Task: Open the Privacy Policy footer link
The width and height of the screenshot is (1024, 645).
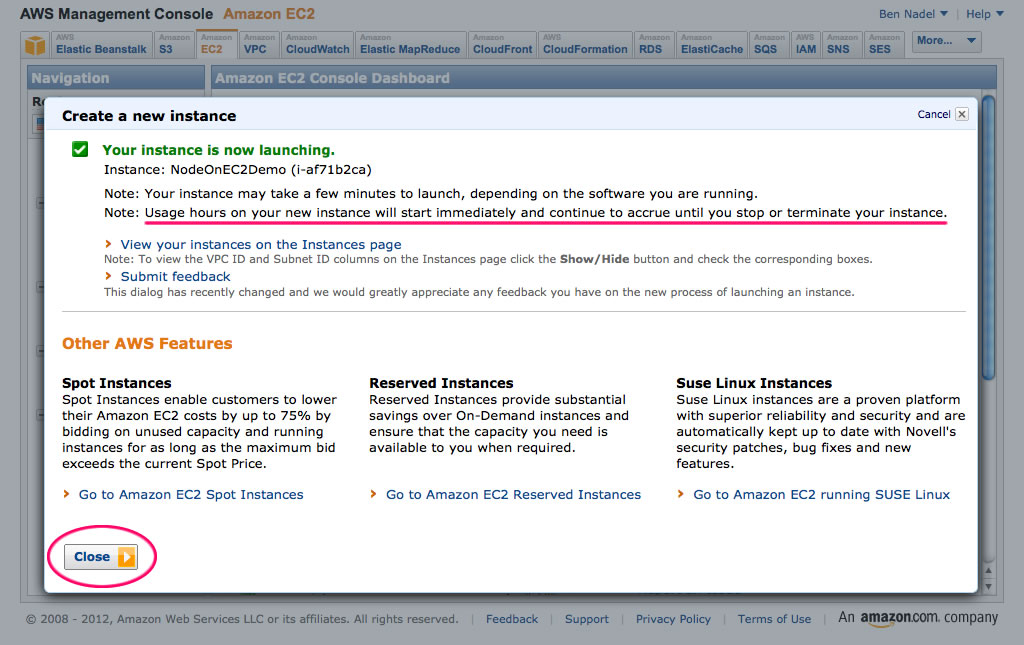Action: (673, 619)
